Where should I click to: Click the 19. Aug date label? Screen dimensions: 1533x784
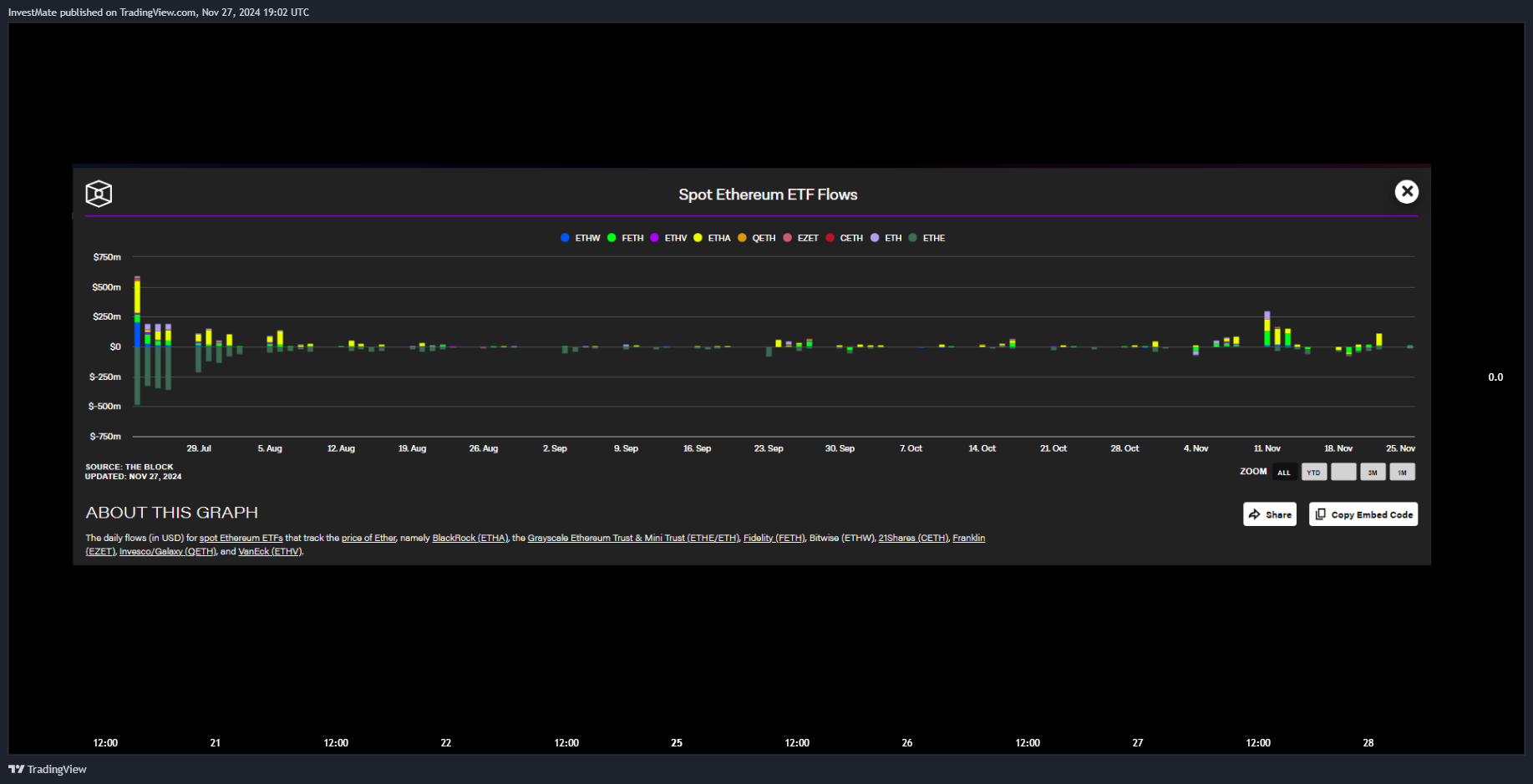412,448
